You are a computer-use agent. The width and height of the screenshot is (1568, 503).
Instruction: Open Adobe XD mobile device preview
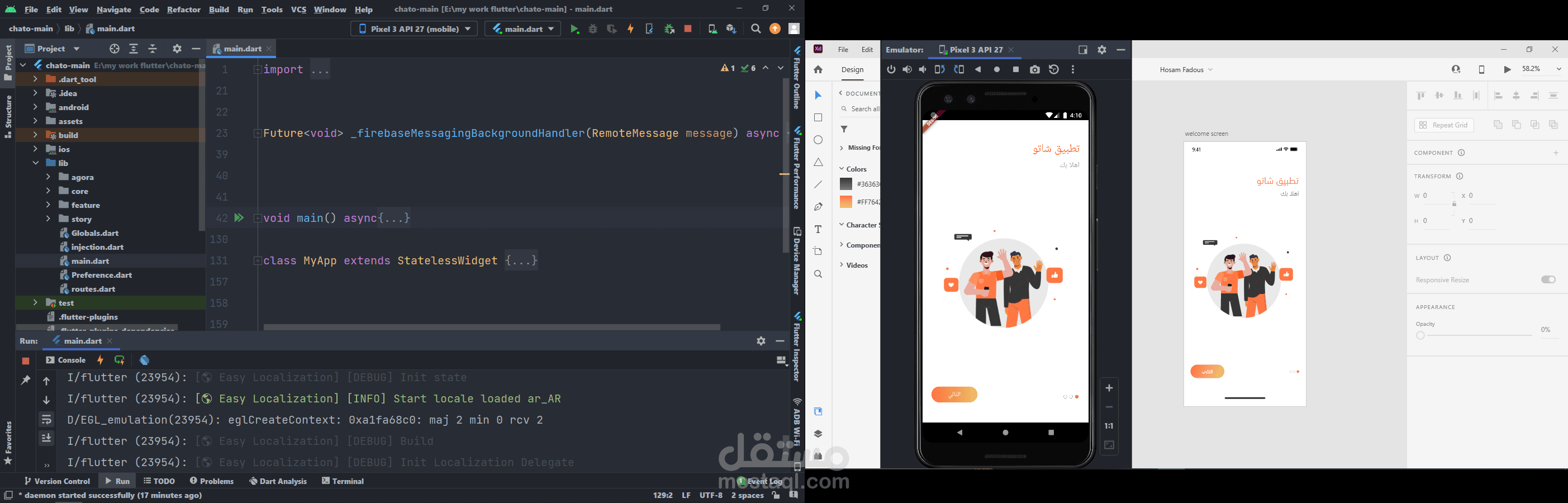tap(1481, 69)
